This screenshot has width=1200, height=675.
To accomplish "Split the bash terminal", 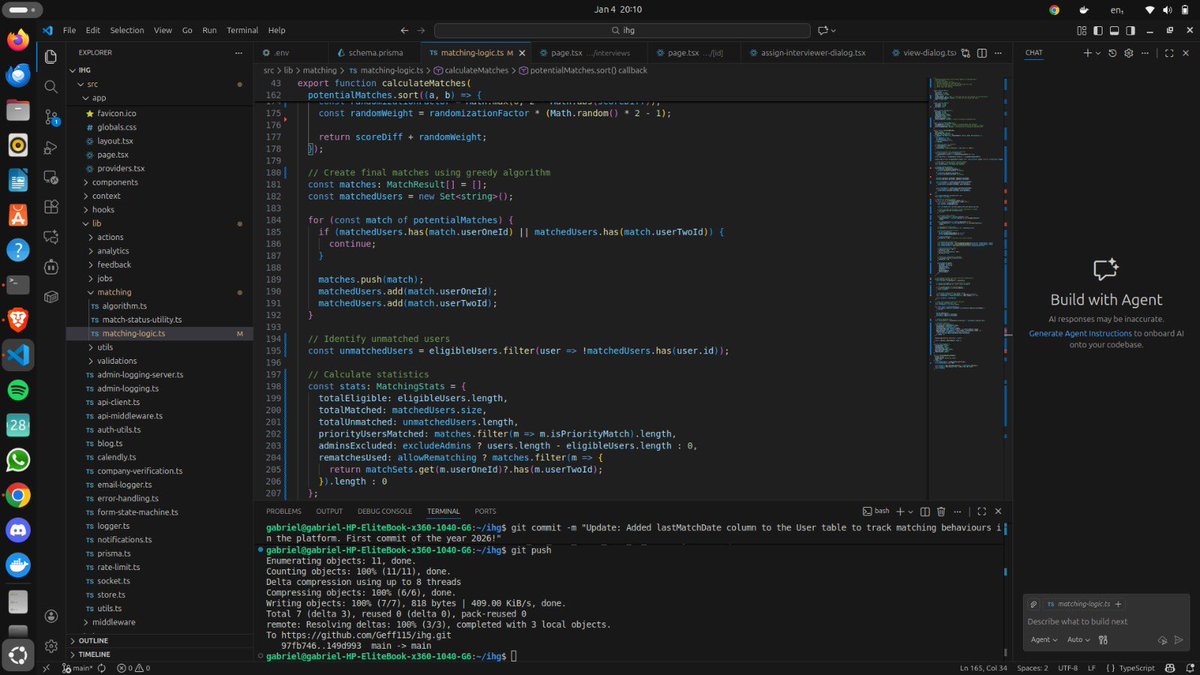I will click(x=924, y=511).
